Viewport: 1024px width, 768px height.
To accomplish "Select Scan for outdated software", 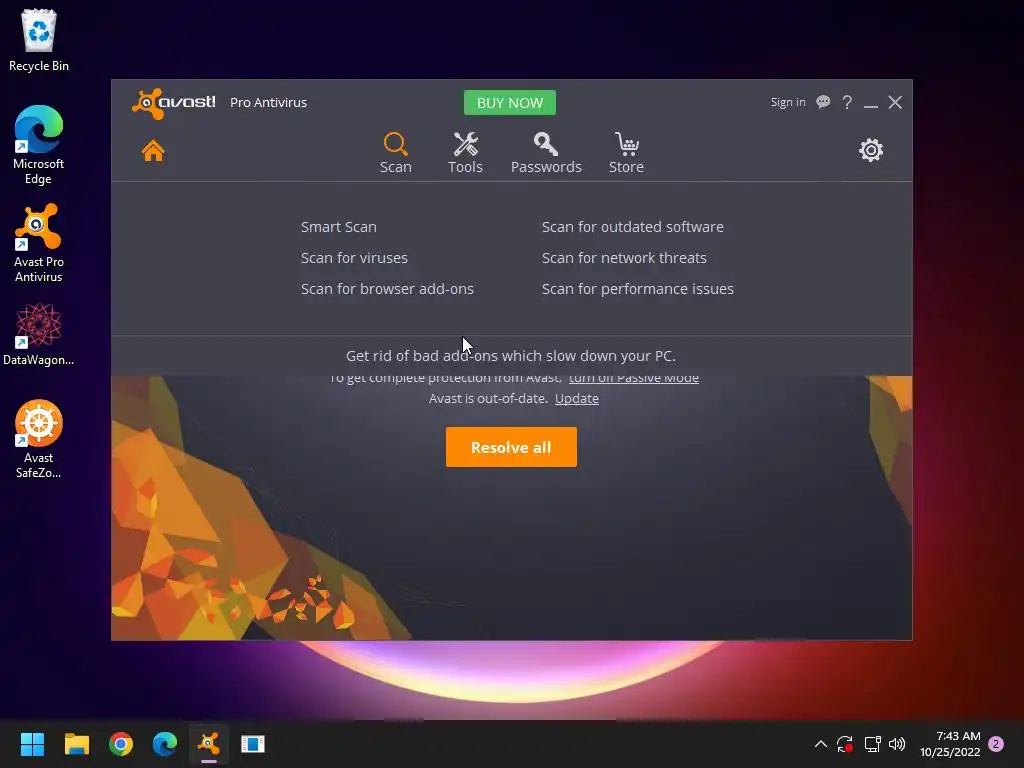I will (632, 227).
